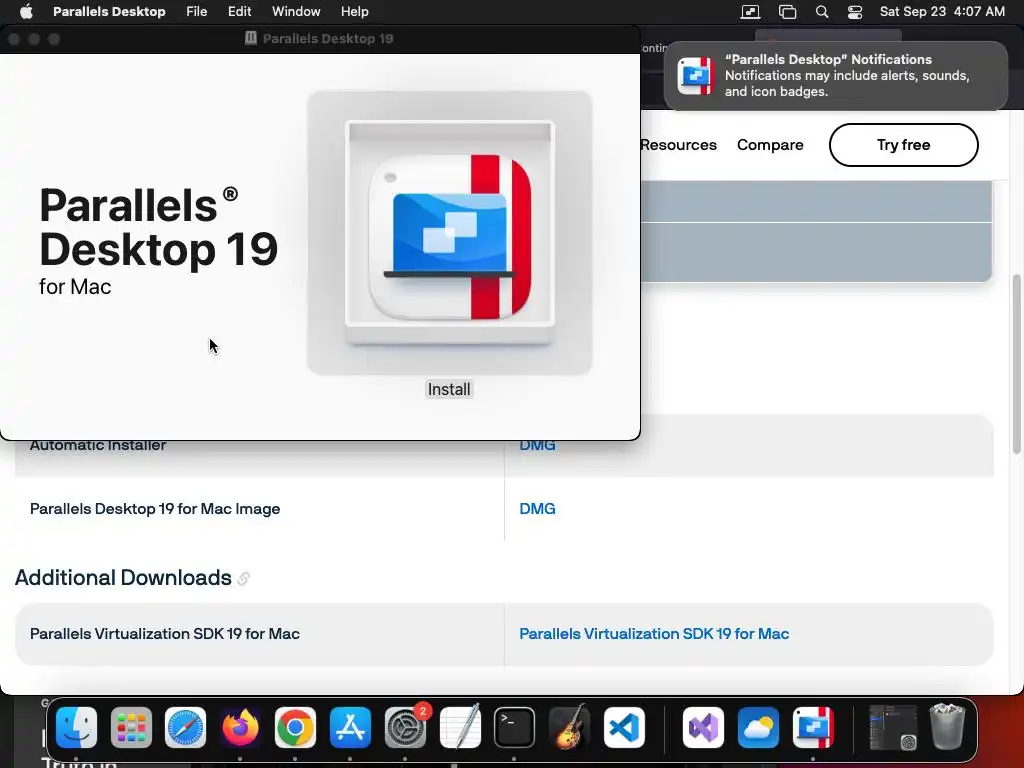The image size is (1024, 768).
Task: Open TextEdit from the Dock
Action: (460, 727)
